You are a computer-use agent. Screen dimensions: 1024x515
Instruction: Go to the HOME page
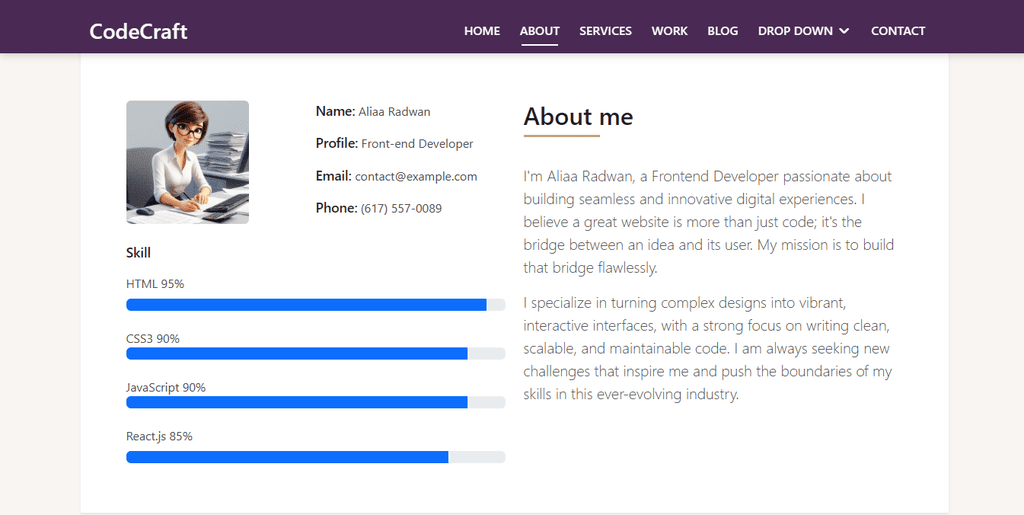click(x=481, y=31)
